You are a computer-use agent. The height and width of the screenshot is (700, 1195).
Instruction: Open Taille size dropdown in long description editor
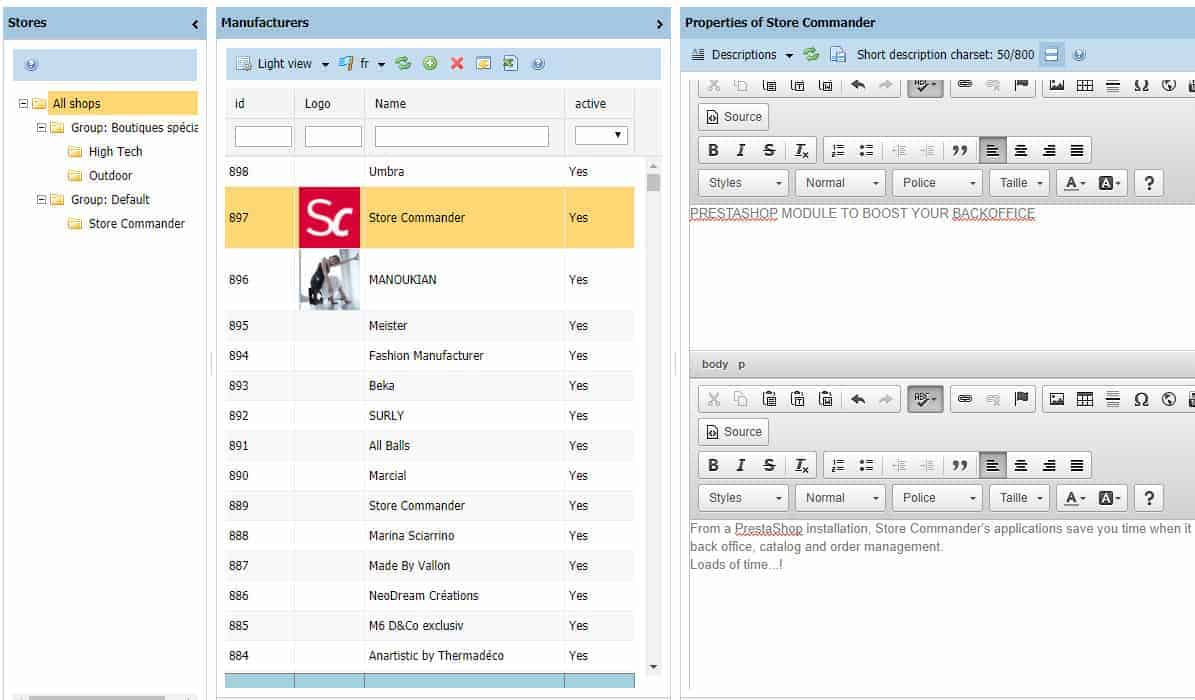click(x=1020, y=498)
